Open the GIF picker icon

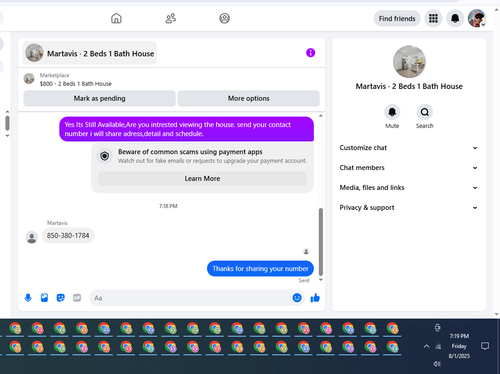coord(77,298)
